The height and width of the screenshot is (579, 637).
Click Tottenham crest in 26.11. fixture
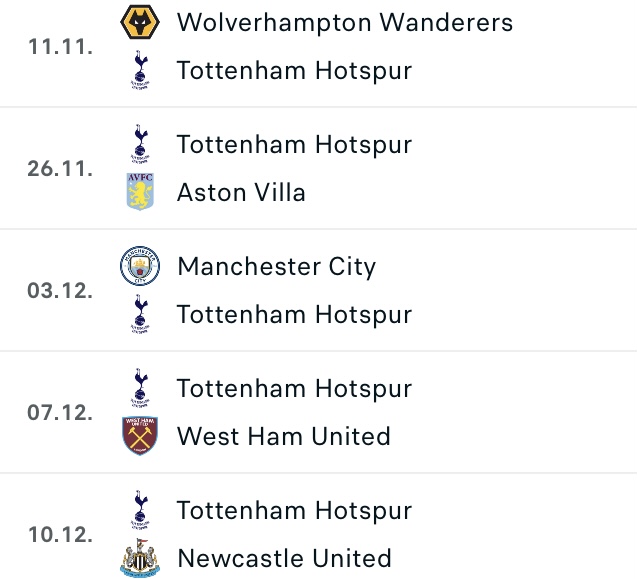click(140, 144)
